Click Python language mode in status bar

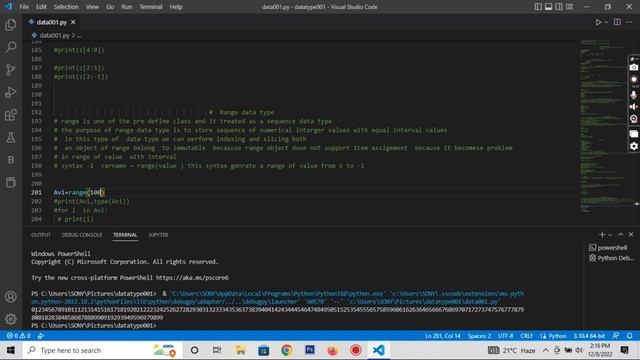coord(557,336)
